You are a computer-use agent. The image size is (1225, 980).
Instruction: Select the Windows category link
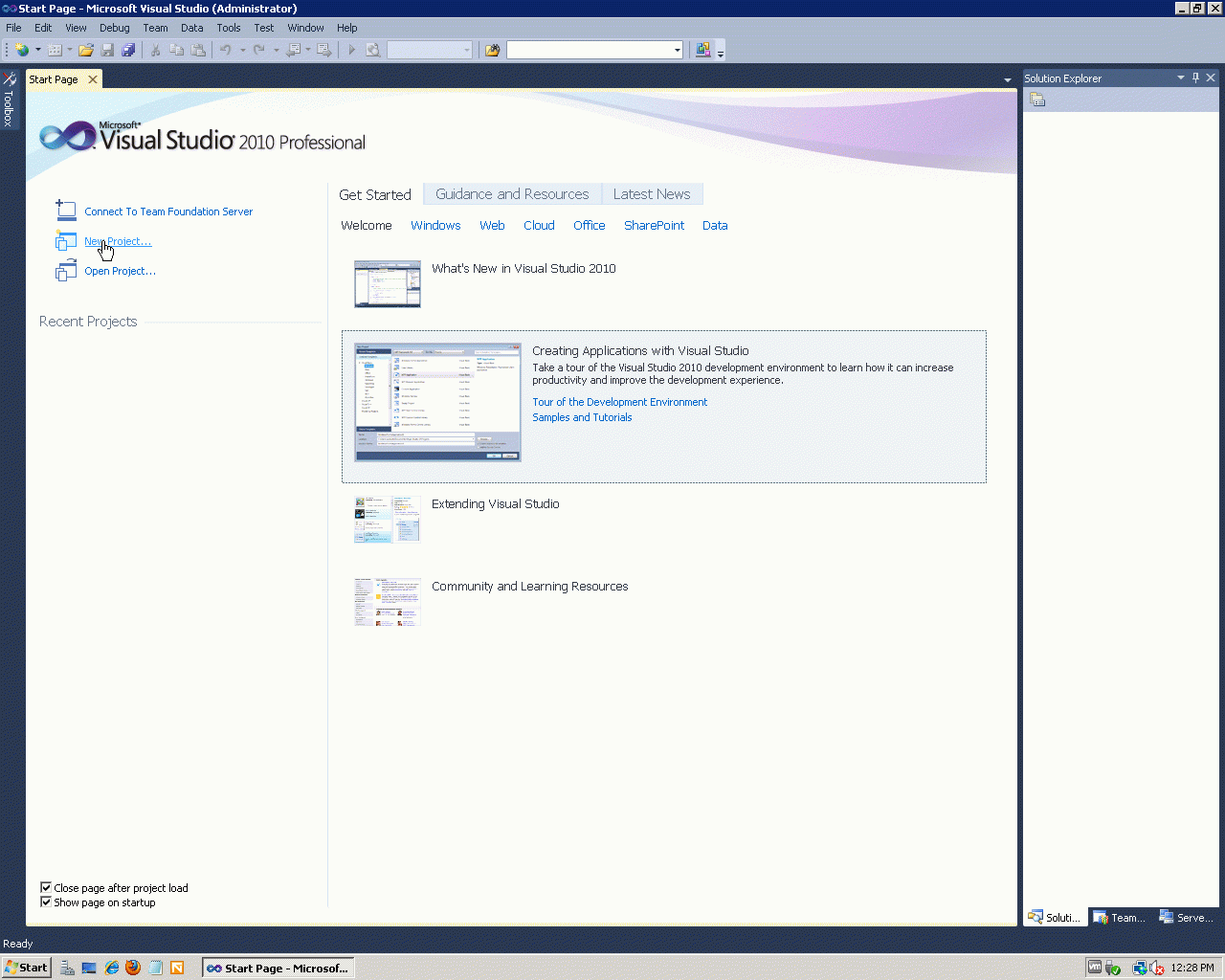point(435,226)
